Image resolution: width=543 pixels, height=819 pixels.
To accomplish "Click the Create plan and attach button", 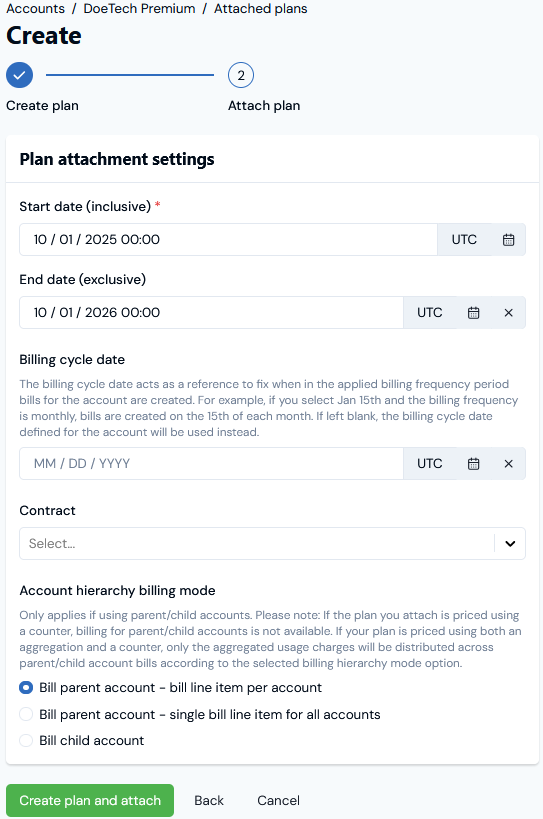I will [90, 800].
